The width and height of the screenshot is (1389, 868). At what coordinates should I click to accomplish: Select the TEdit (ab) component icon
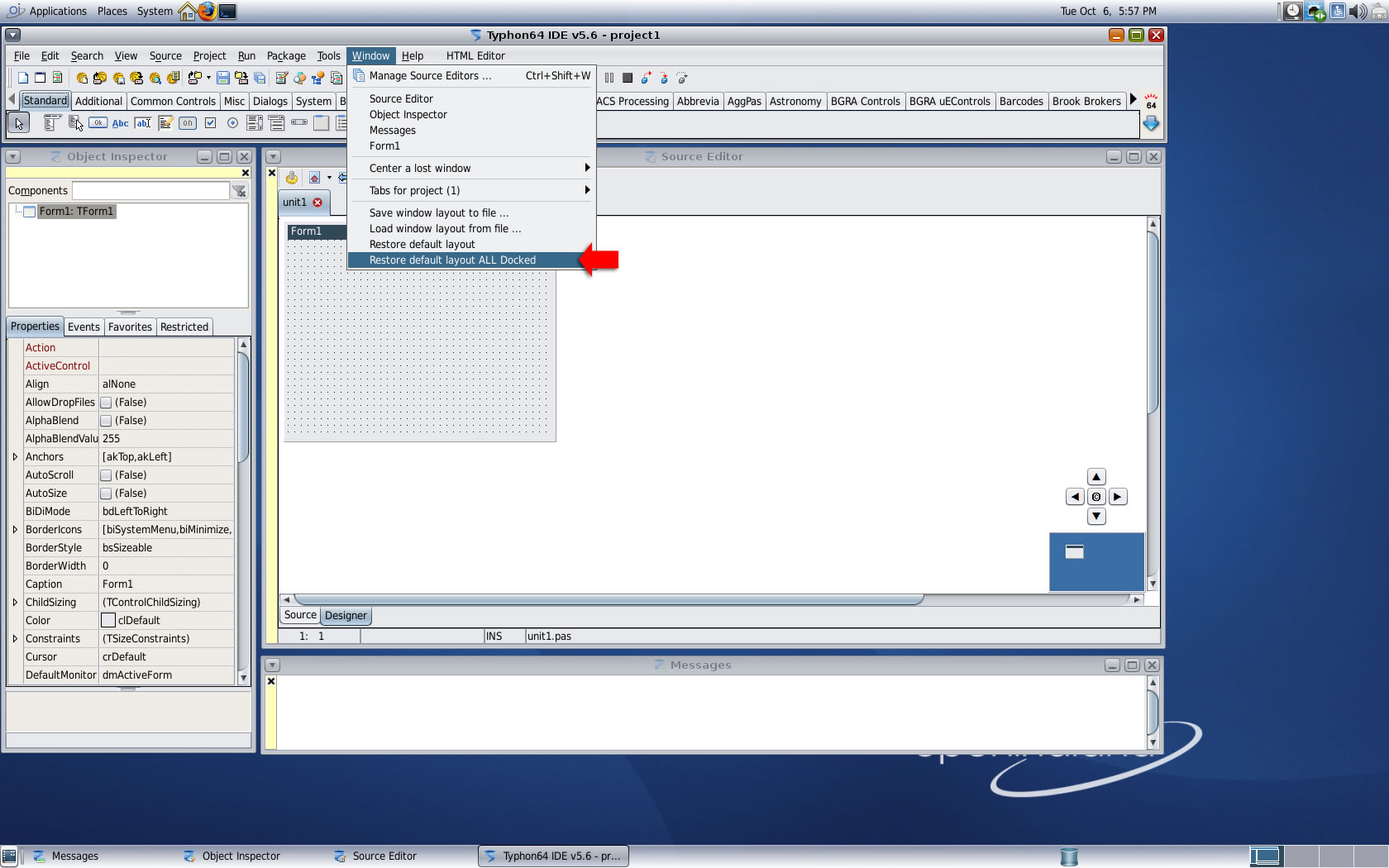143,123
